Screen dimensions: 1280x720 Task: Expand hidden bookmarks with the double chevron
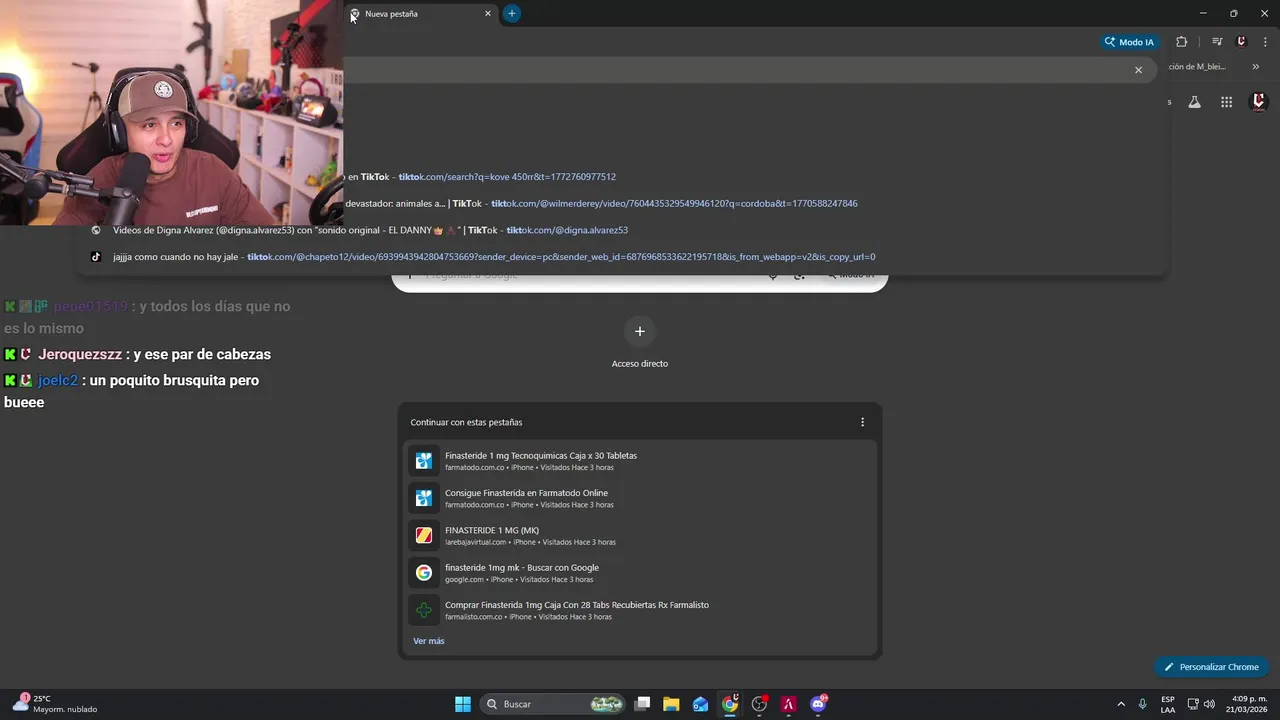1256,67
